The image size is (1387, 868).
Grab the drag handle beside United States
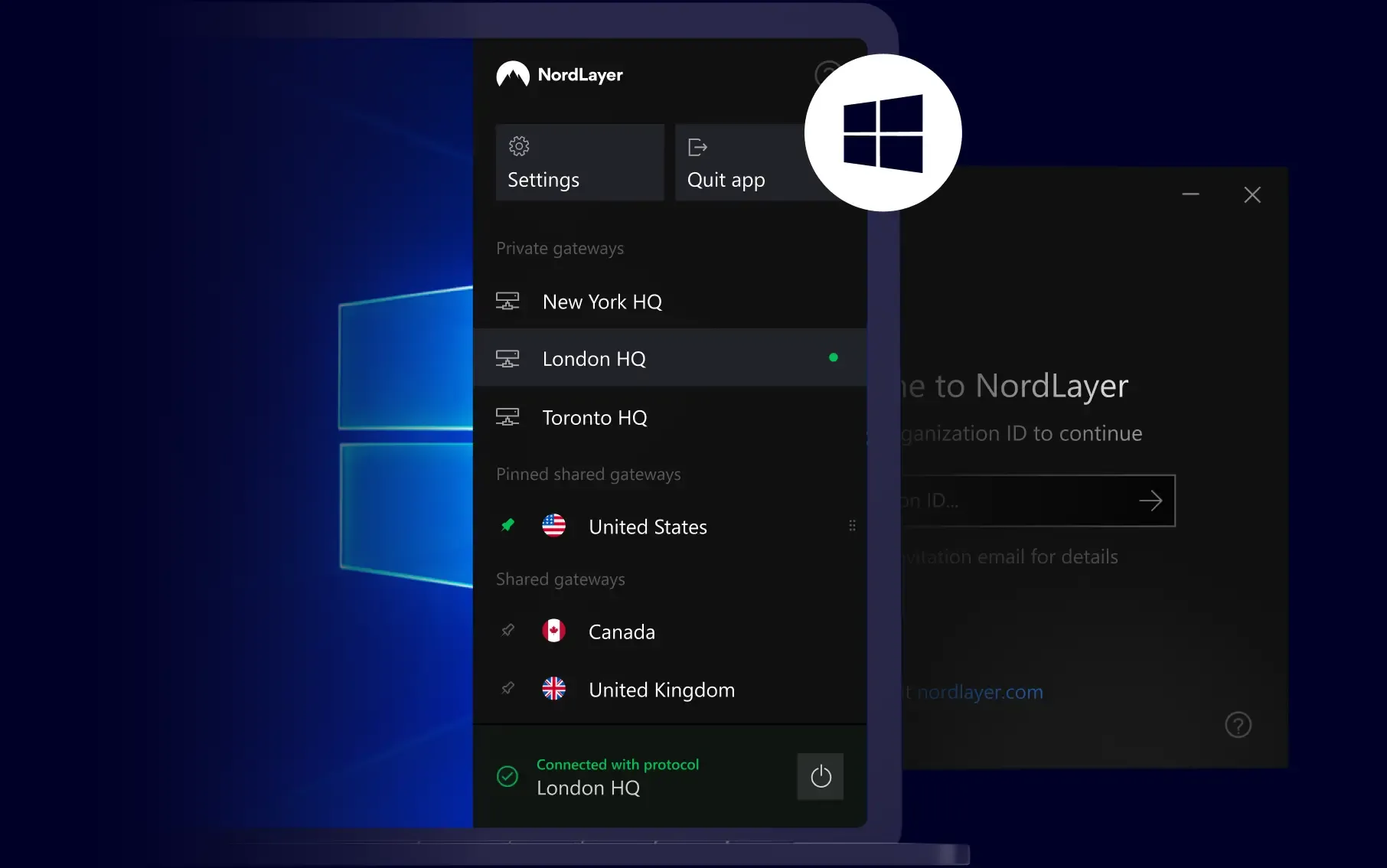point(852,526)
